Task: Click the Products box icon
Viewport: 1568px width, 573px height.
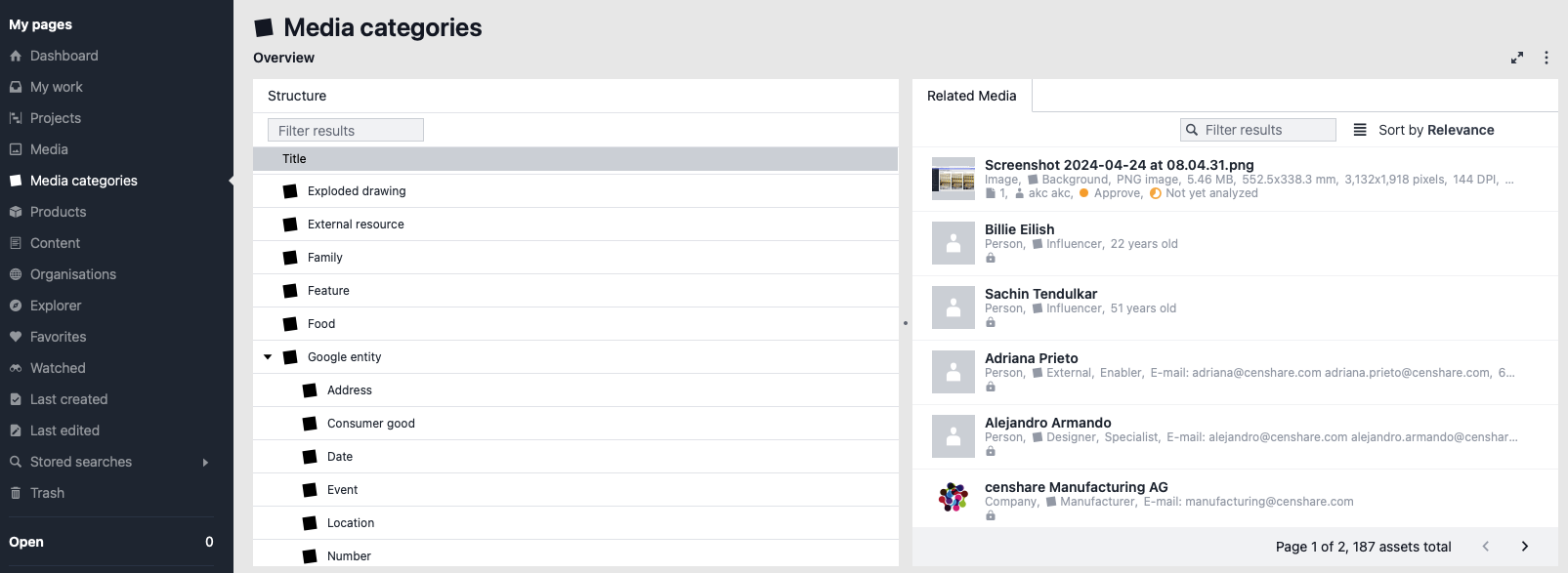Action: 16,212
